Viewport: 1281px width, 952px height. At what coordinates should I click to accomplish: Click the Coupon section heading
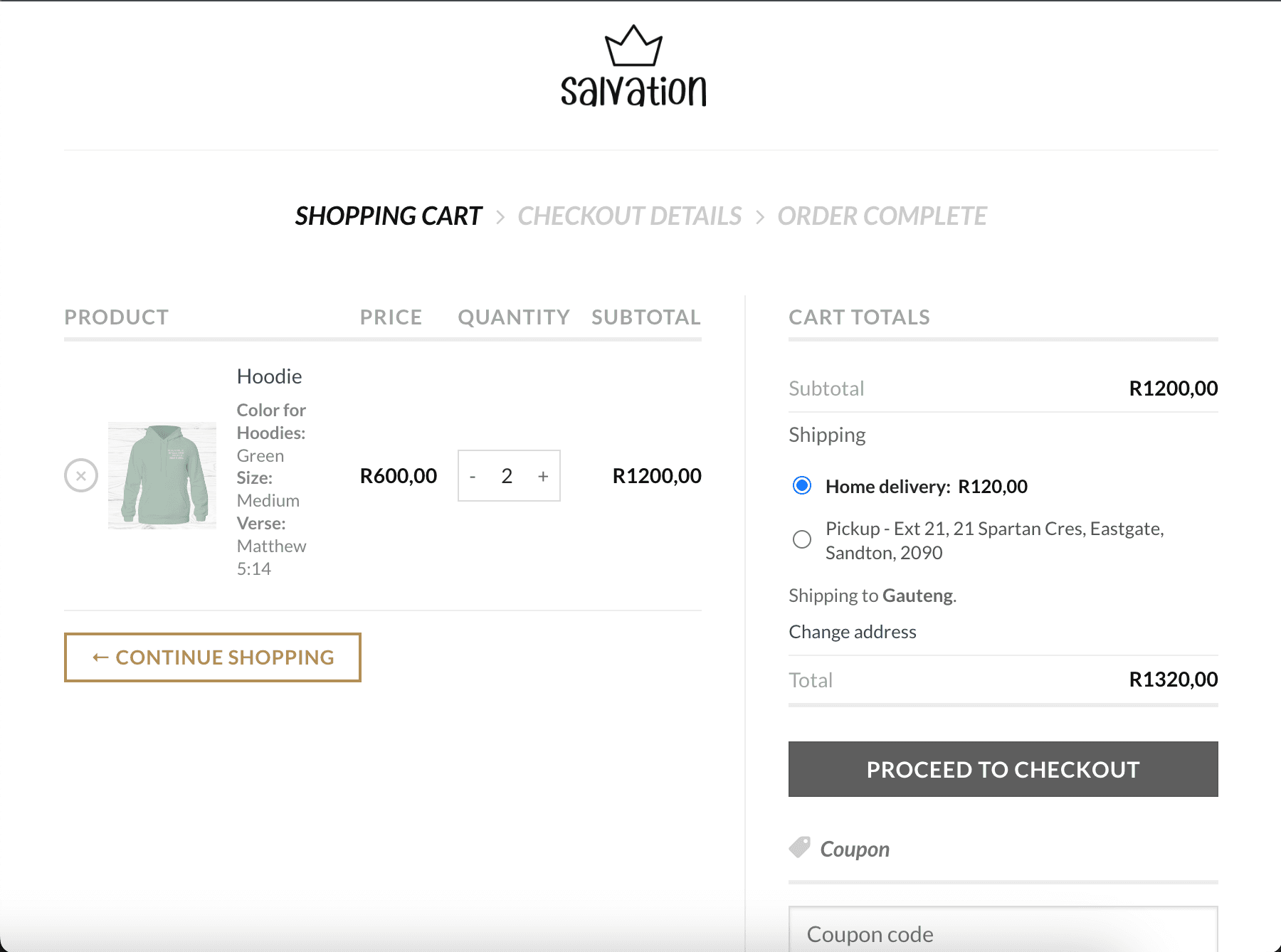[855, 849]
